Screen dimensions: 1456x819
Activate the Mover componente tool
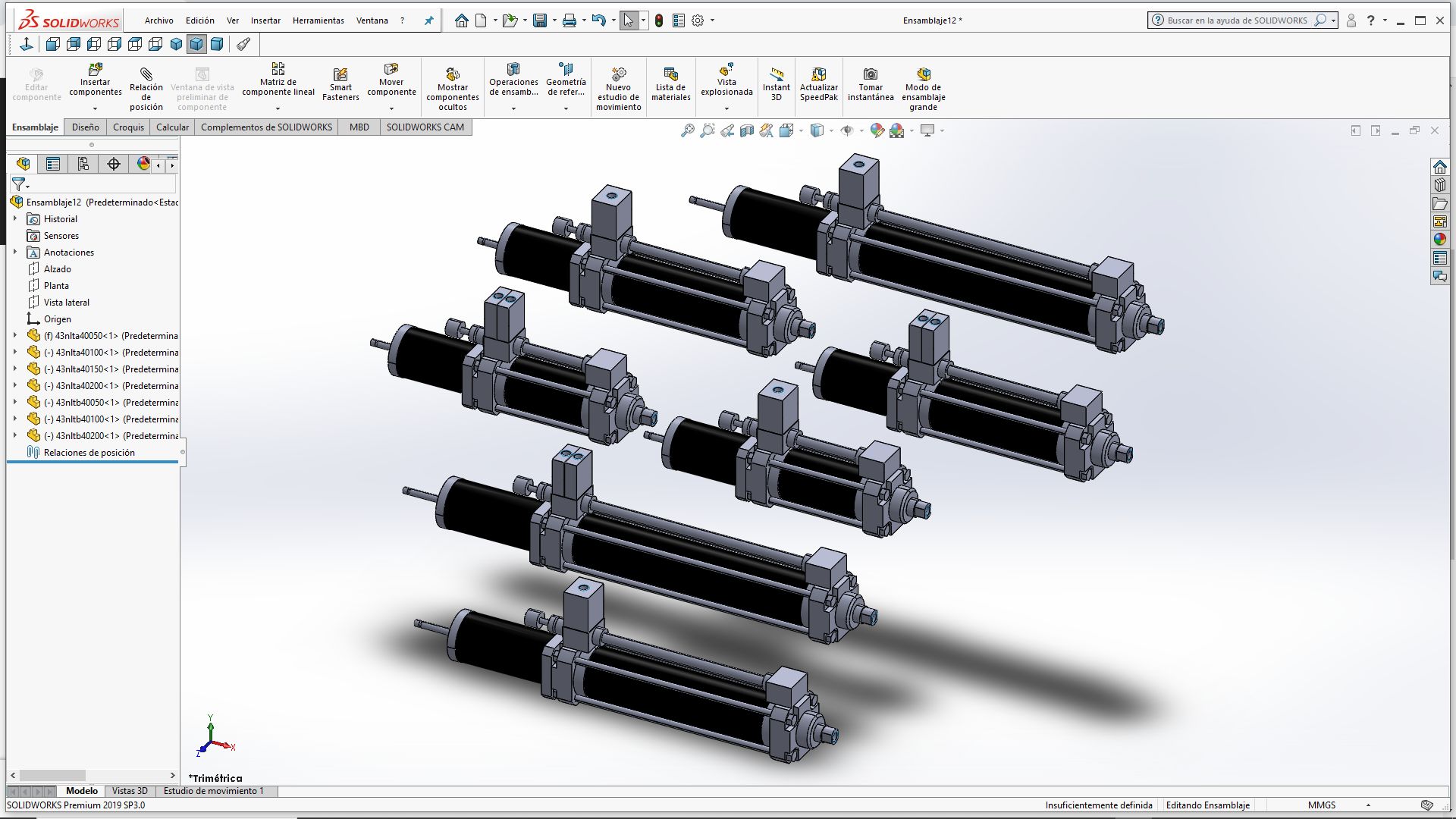point(391,81)
